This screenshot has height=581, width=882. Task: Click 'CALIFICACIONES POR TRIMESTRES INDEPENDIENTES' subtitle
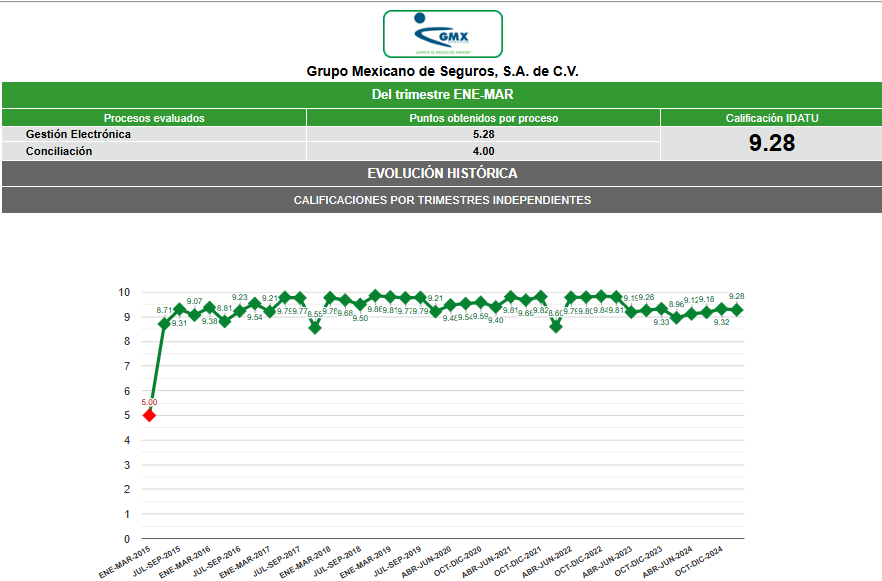pyautogui.click(x=442, y=200)
